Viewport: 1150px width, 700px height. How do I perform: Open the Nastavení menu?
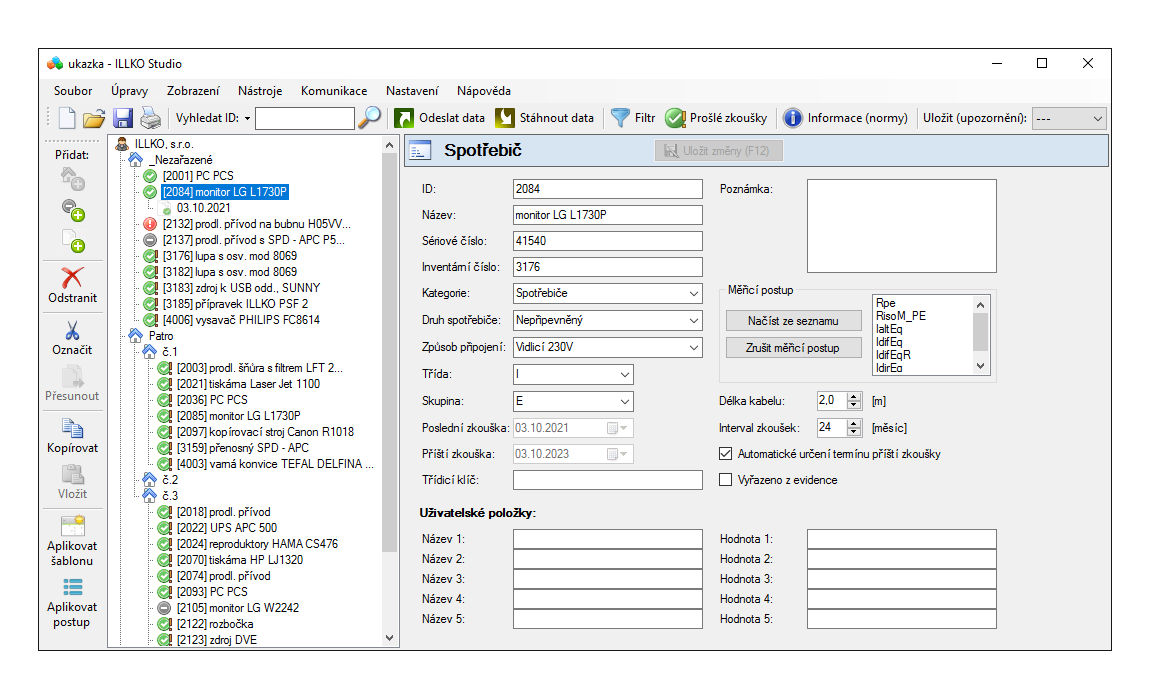pyautogui.click(x=412, y=91)
